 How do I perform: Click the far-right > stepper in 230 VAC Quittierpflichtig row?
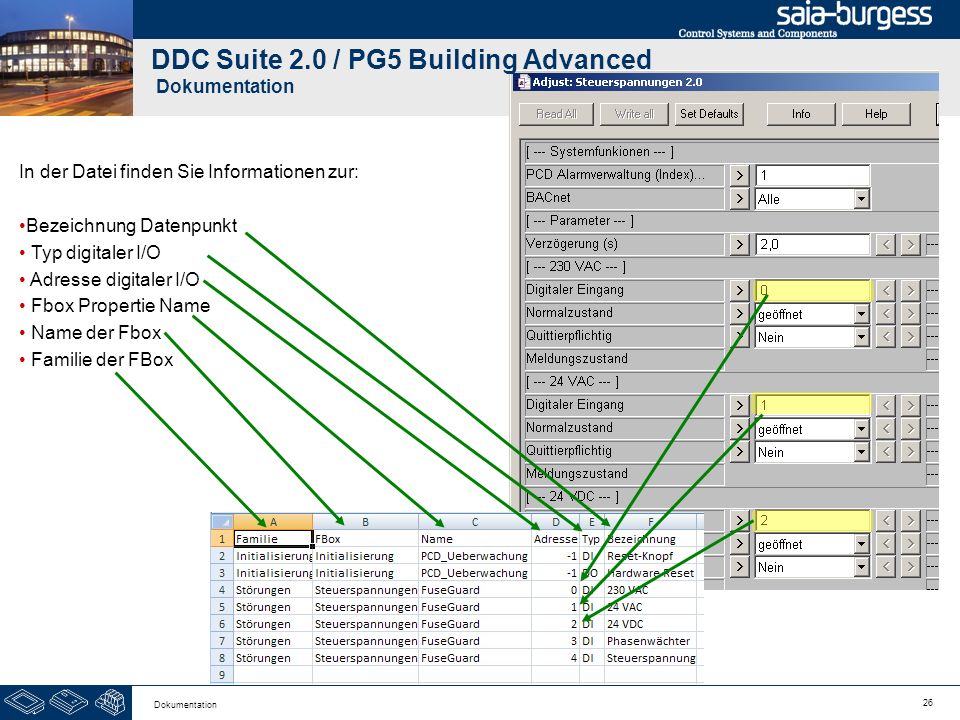click(910, 337)
